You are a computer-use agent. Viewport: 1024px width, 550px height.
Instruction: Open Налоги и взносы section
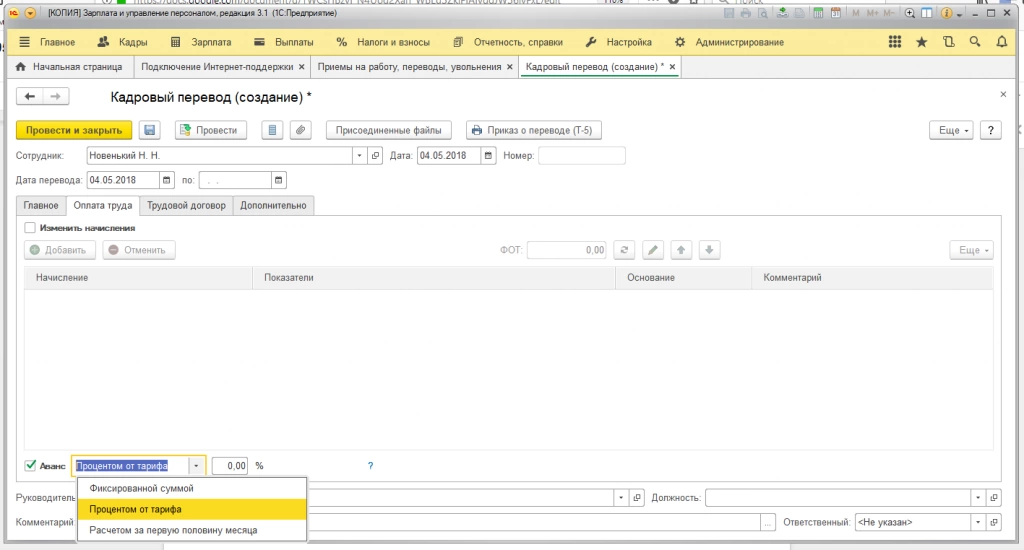383,42
